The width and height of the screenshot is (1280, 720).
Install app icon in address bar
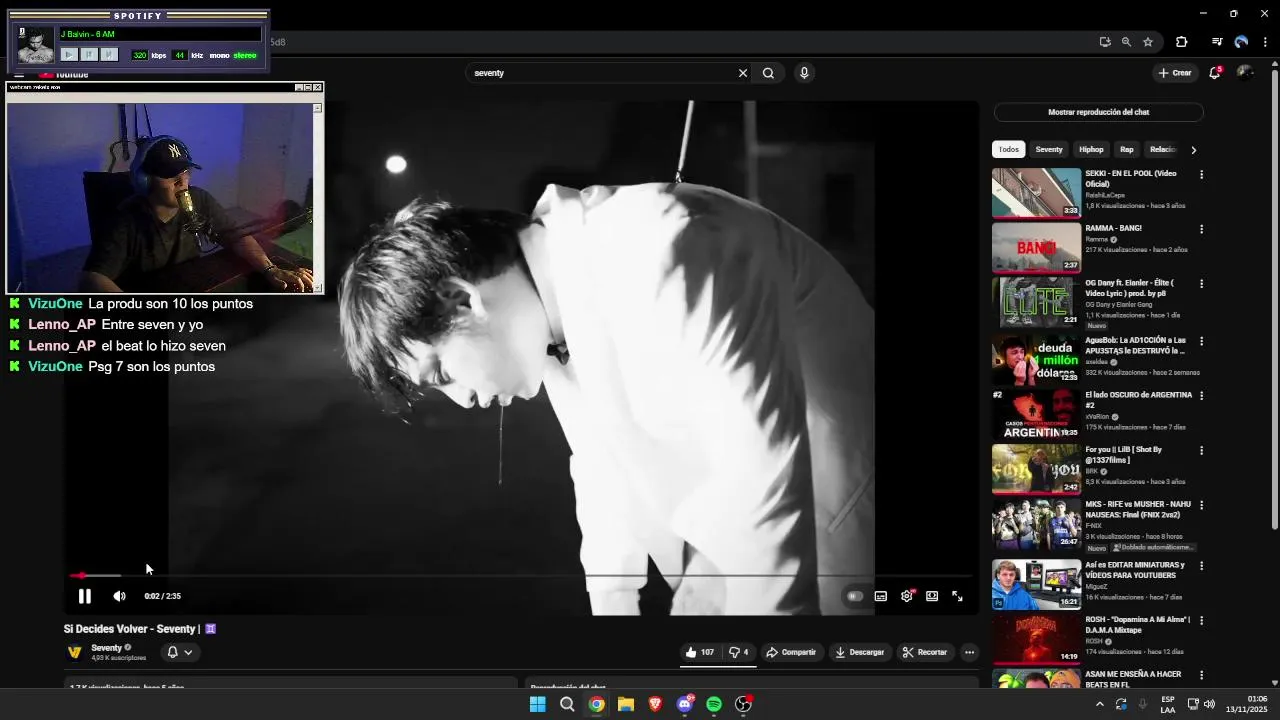[x=1105, y=42]
